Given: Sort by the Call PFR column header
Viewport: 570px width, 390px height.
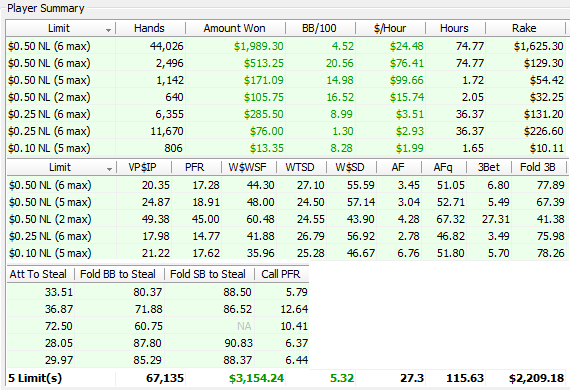Looking at the screenshot, I should point(281,274).
